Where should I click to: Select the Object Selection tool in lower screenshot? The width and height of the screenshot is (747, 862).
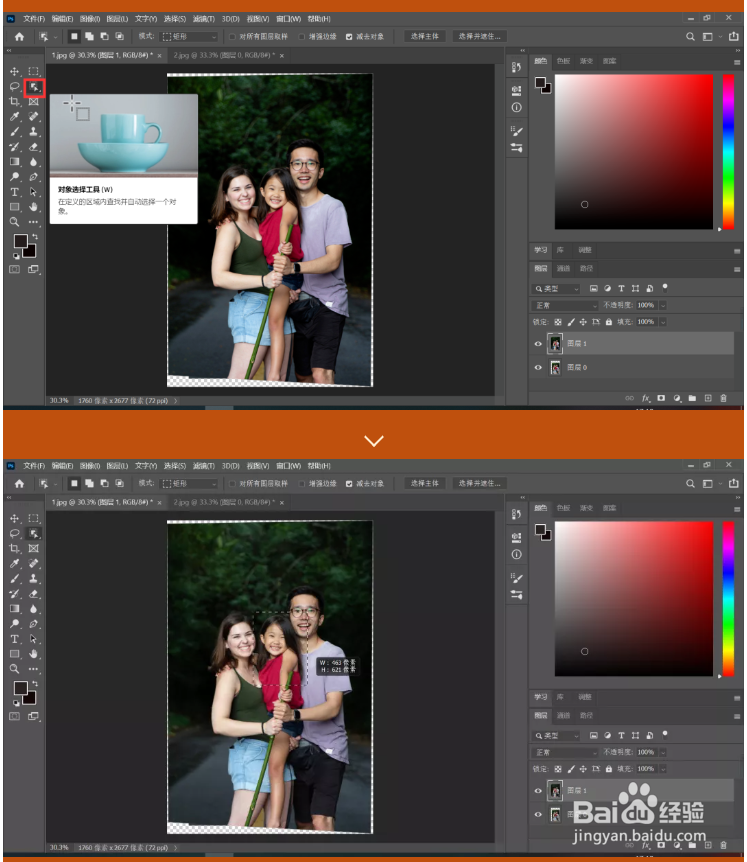34,534
